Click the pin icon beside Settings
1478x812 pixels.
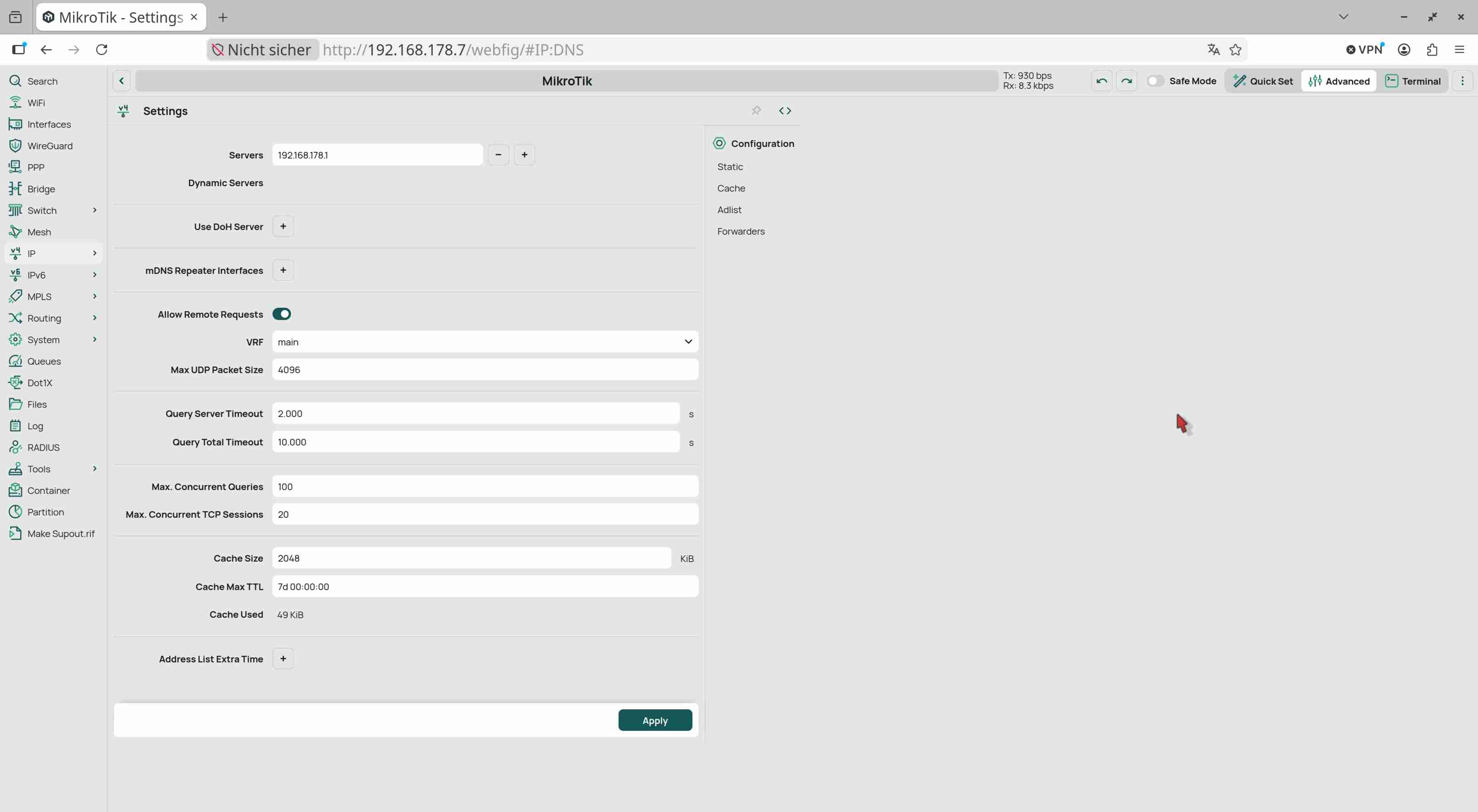point(756,111)
